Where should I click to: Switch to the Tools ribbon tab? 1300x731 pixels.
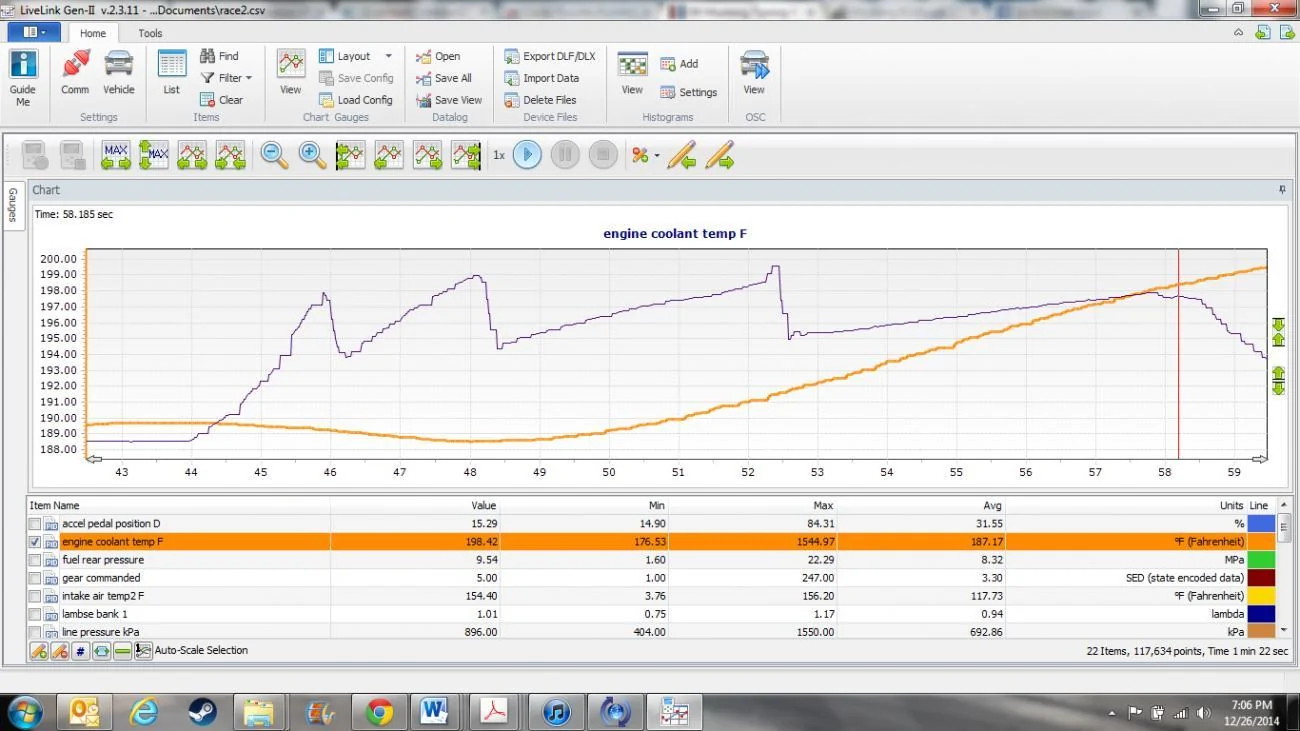pyautogui.click(x=150, y=33)
